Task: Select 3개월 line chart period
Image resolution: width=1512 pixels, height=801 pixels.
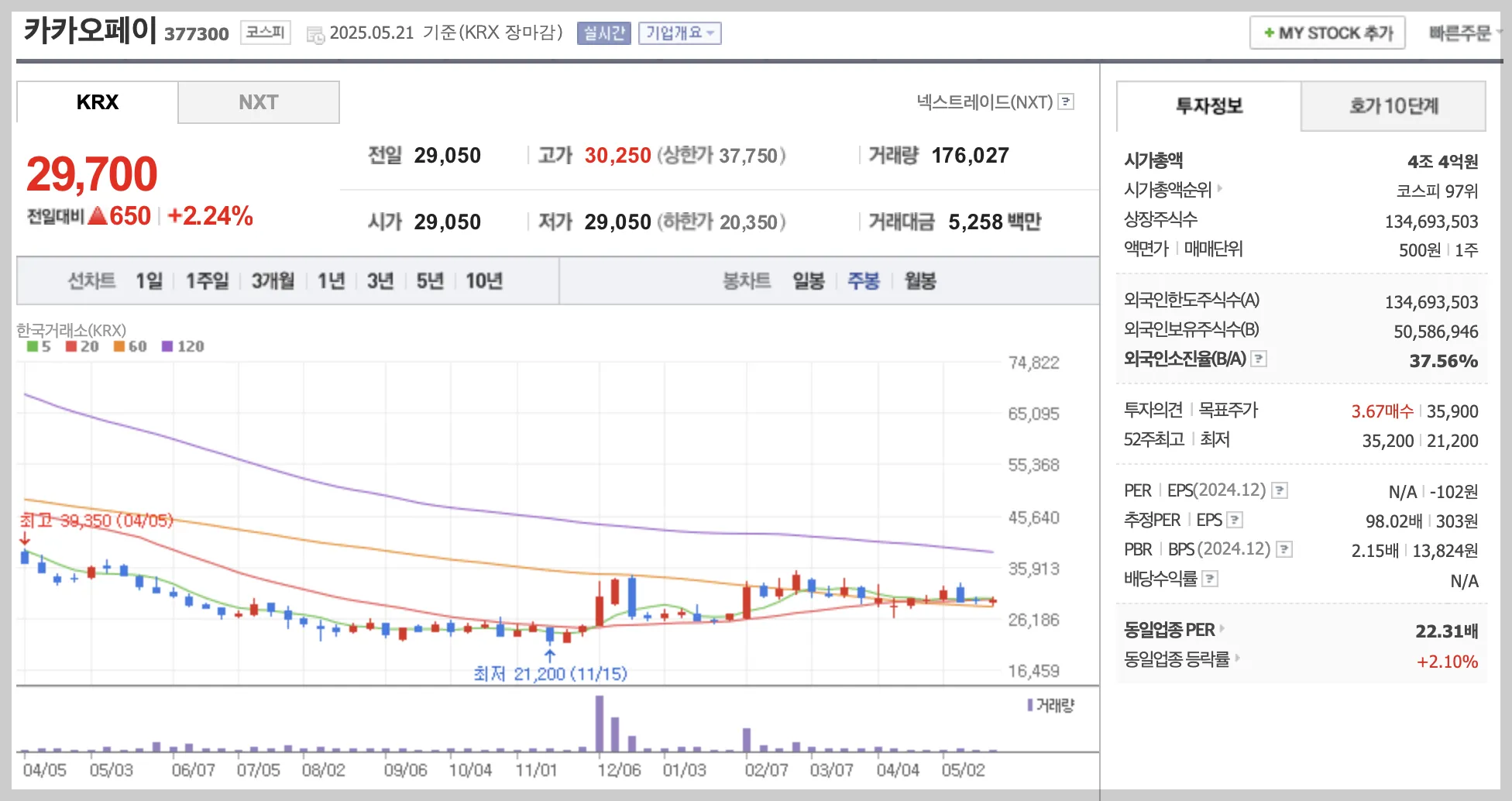Action: [273, 280]
